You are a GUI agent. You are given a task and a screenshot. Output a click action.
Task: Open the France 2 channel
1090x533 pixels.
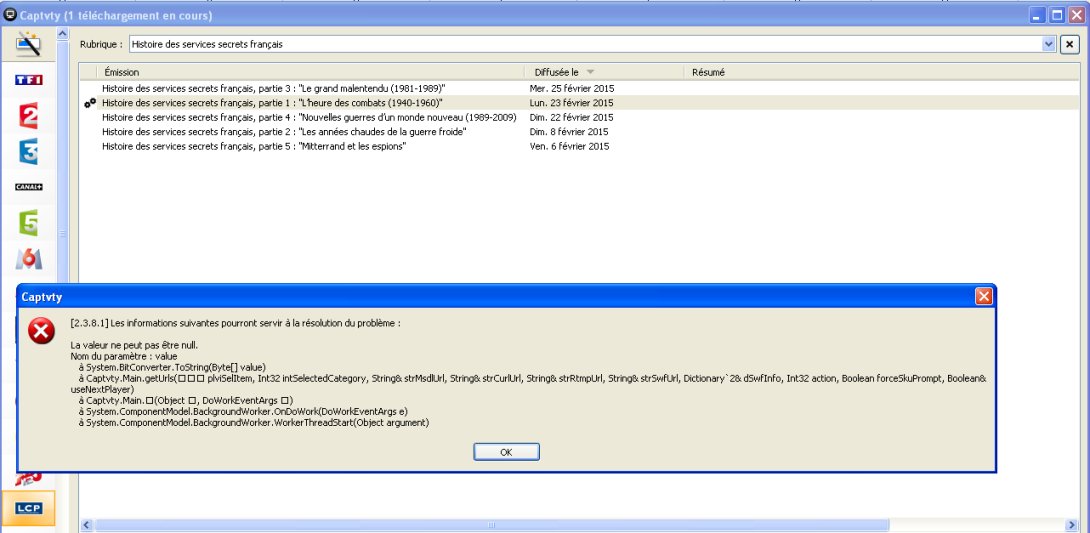(28, 116)
